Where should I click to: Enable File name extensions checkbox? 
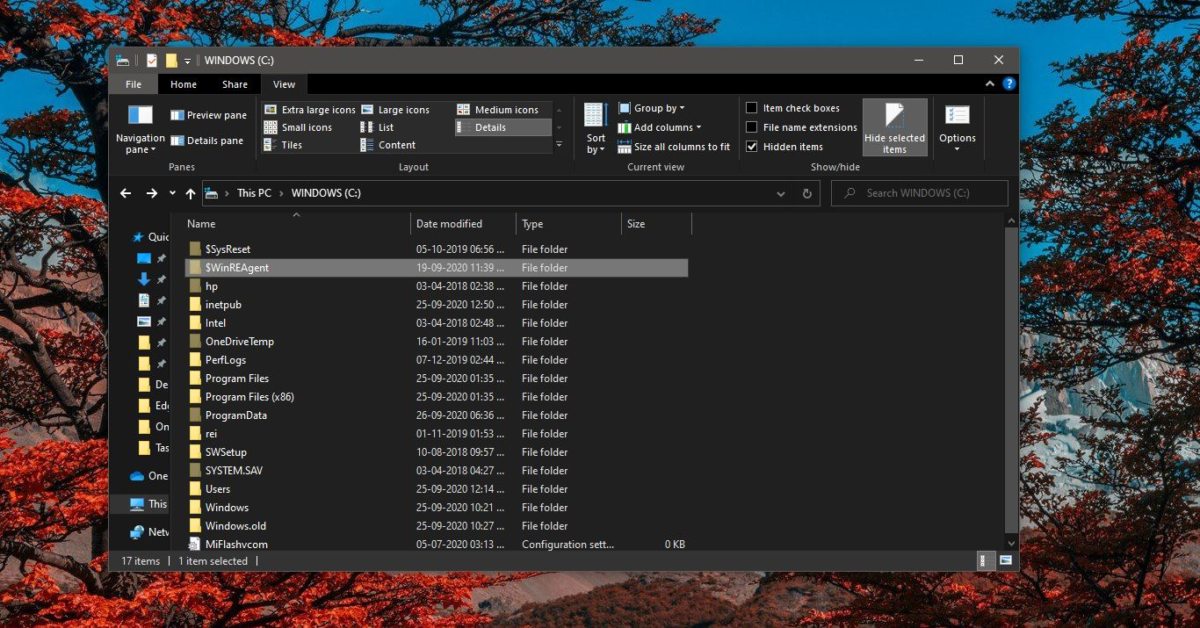click(752, 127)
